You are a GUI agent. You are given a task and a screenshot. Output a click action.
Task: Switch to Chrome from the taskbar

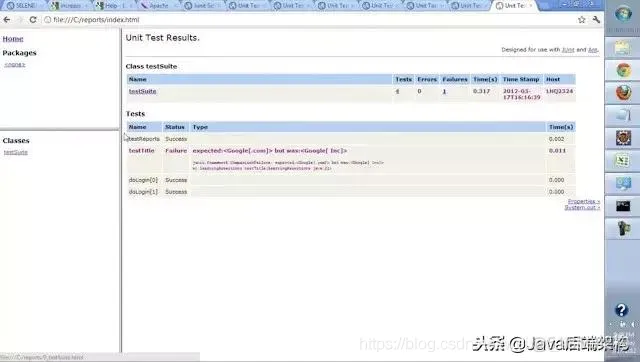tap(623, 71)
